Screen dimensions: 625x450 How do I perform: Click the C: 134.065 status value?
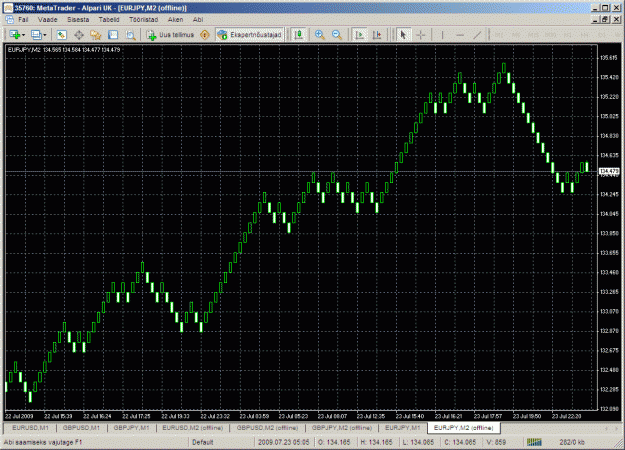[x=460, y=442]
